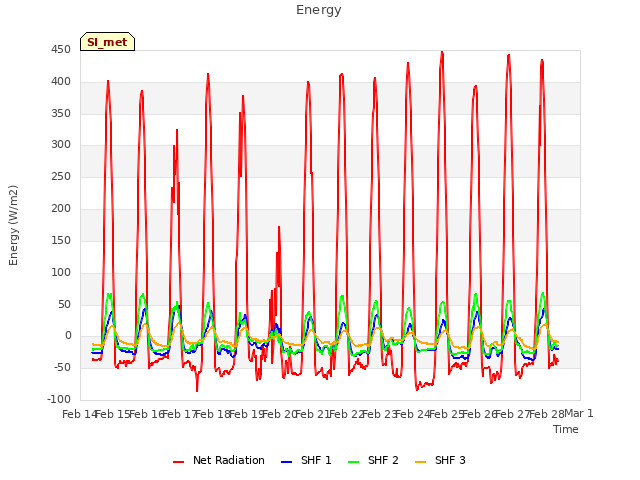Image resolution: width=640 pixels, height=480 pixels.
Task: Click the 250 y-axis tick label
Action: (61, 177)
